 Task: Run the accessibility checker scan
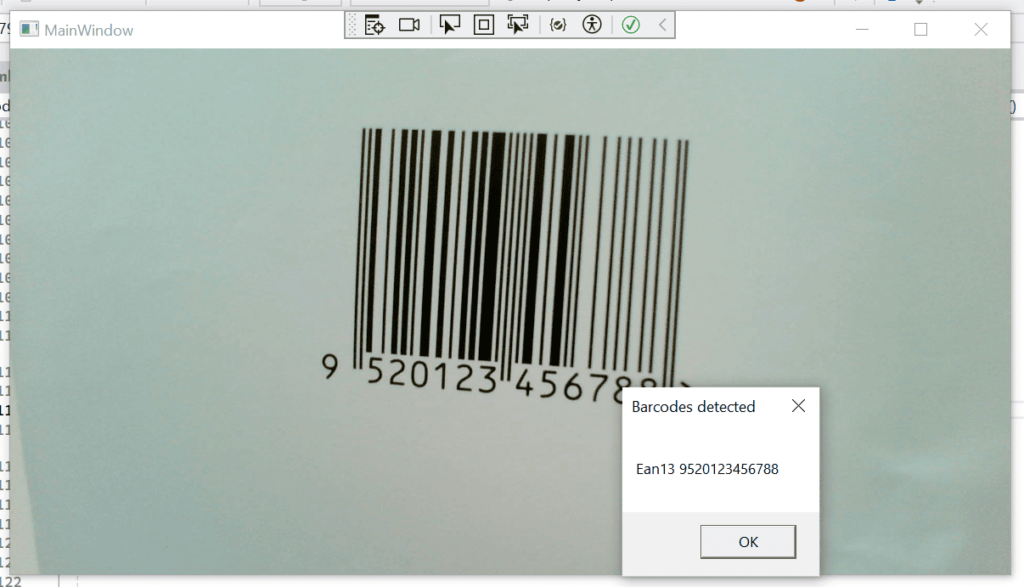(x=593, y=24)
